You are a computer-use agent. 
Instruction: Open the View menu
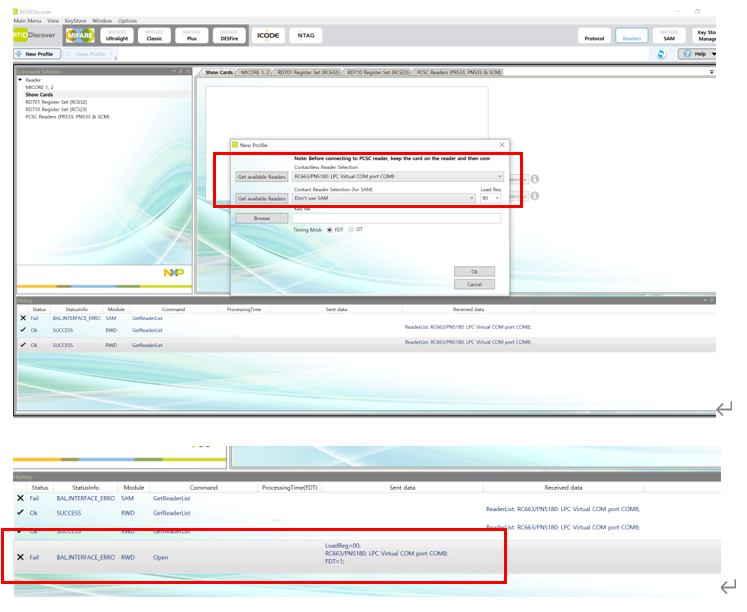coord(53,21)
